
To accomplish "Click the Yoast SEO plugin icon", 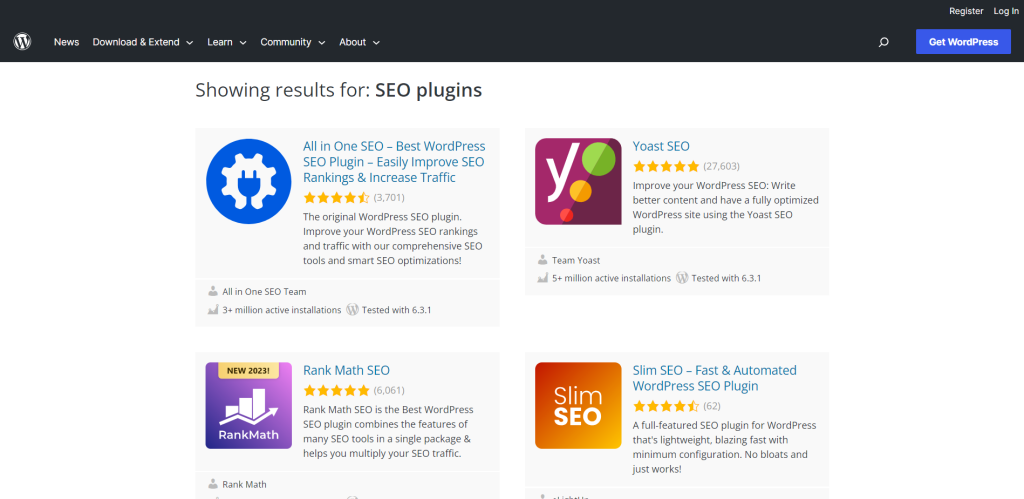I will pyautogui.click(x=578, y=181).
